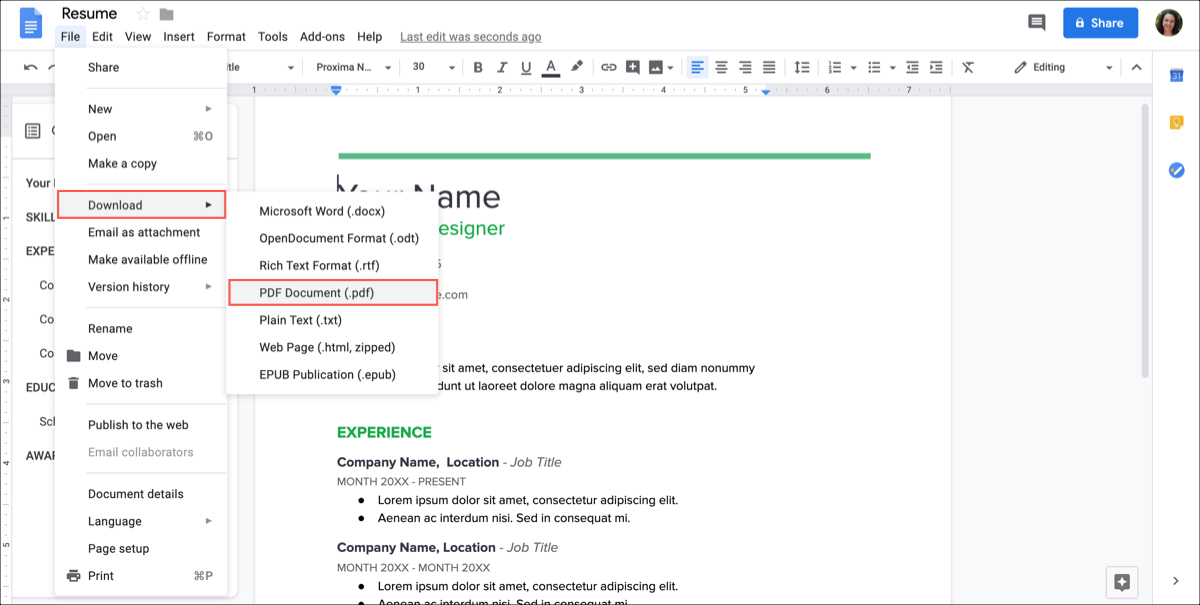Viewport: 1200px width, 605px height.
Task: Open comment history speech bubble icon
Action: 1036,22
